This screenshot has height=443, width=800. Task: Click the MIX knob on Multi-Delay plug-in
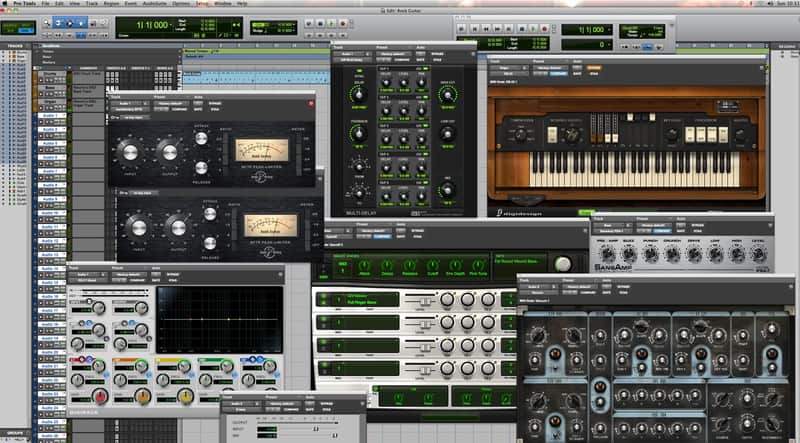click(x=447, y=190)
